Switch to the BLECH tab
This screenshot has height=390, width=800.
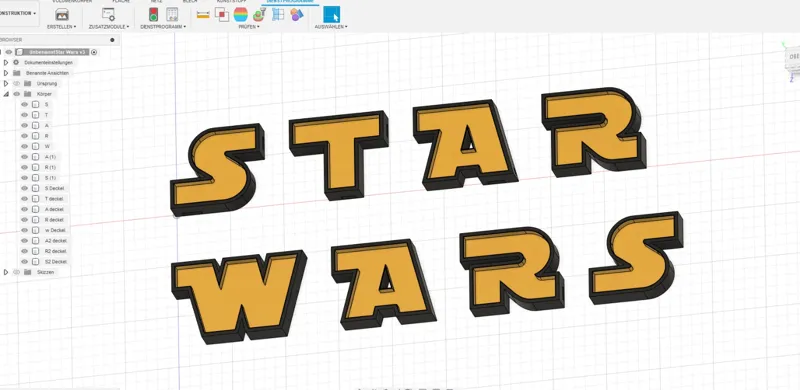click(190, 2)
